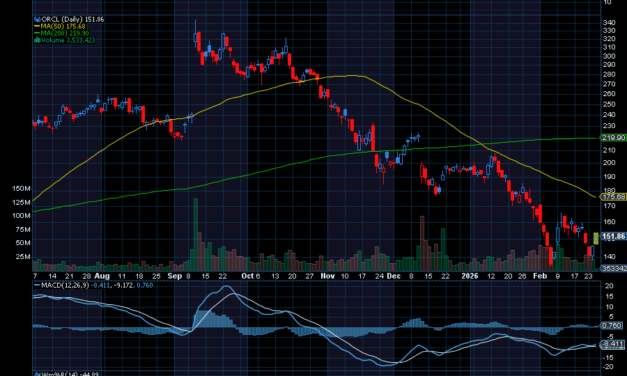This screenshot has width=627, height=376.
Task: Click the -15 level on the MACD axis
Action: point(609,358)
